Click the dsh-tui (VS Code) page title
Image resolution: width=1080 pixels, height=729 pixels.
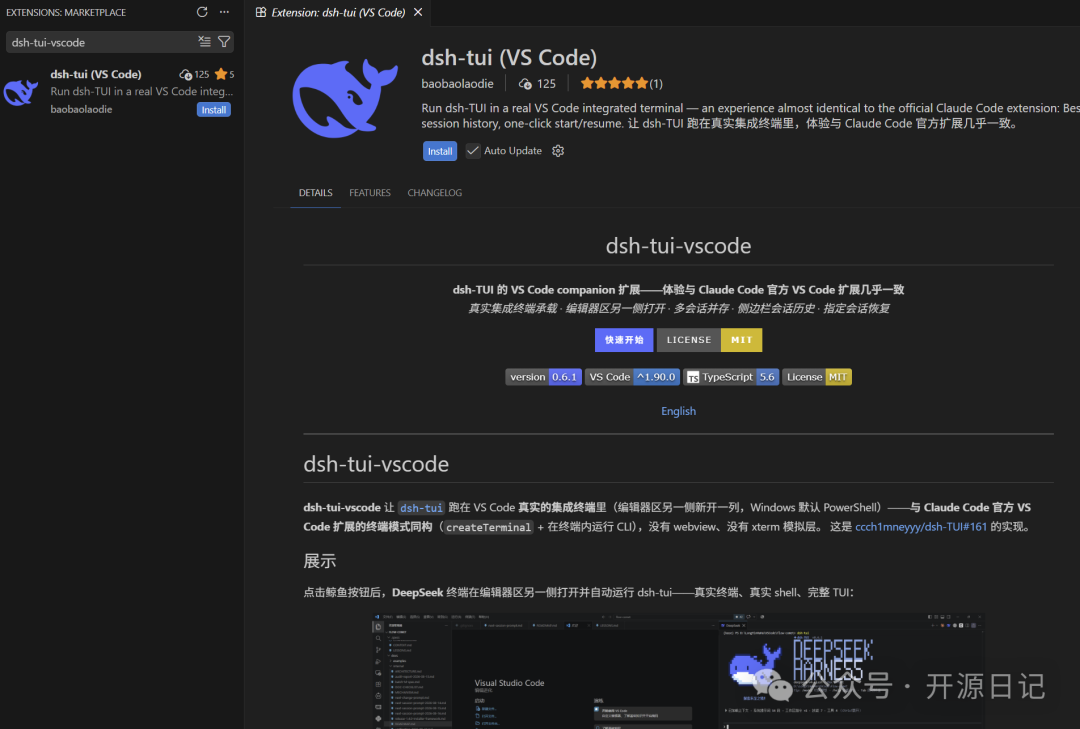point(509,57)
